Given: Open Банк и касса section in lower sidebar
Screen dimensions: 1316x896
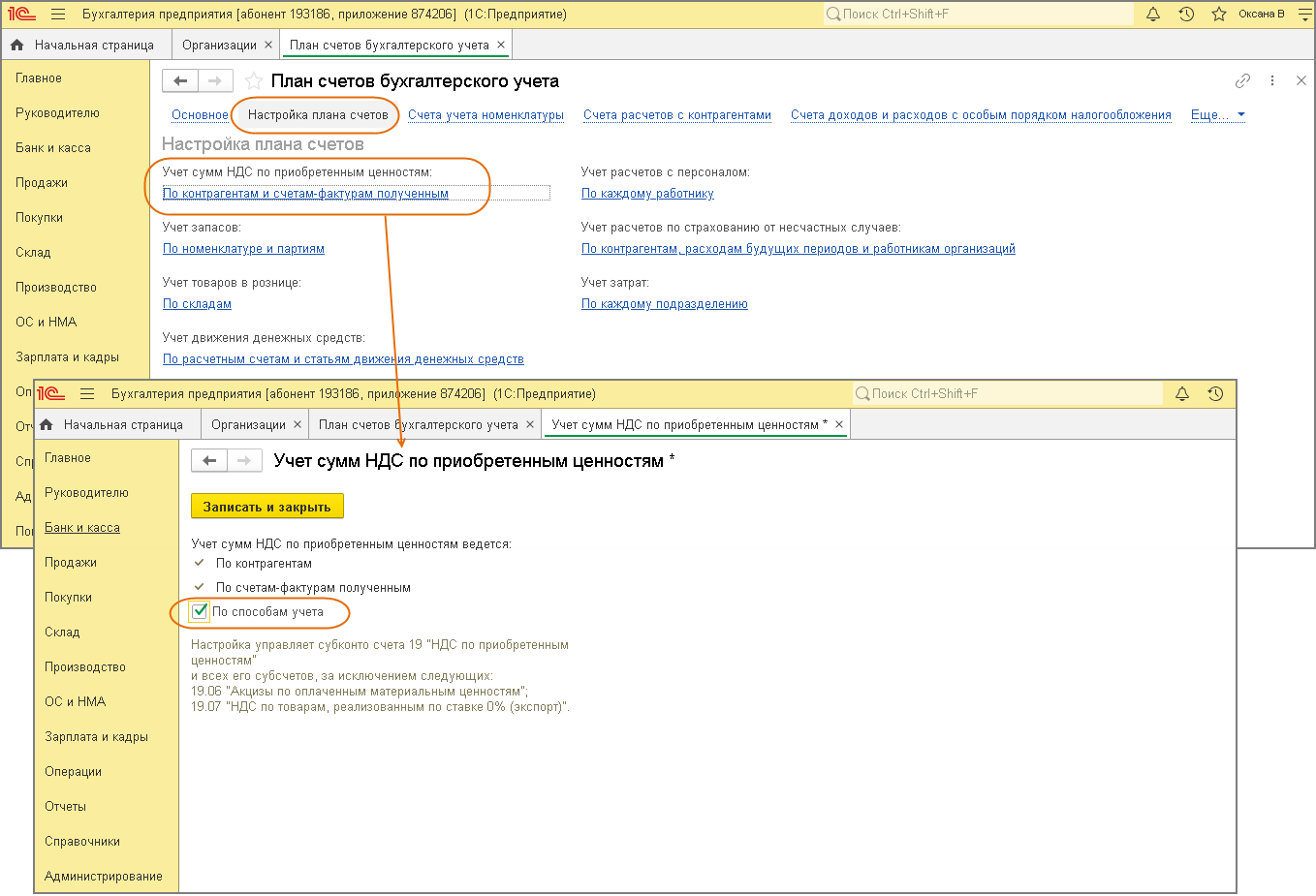Looking at the screenshot, I should coord(82,528).
